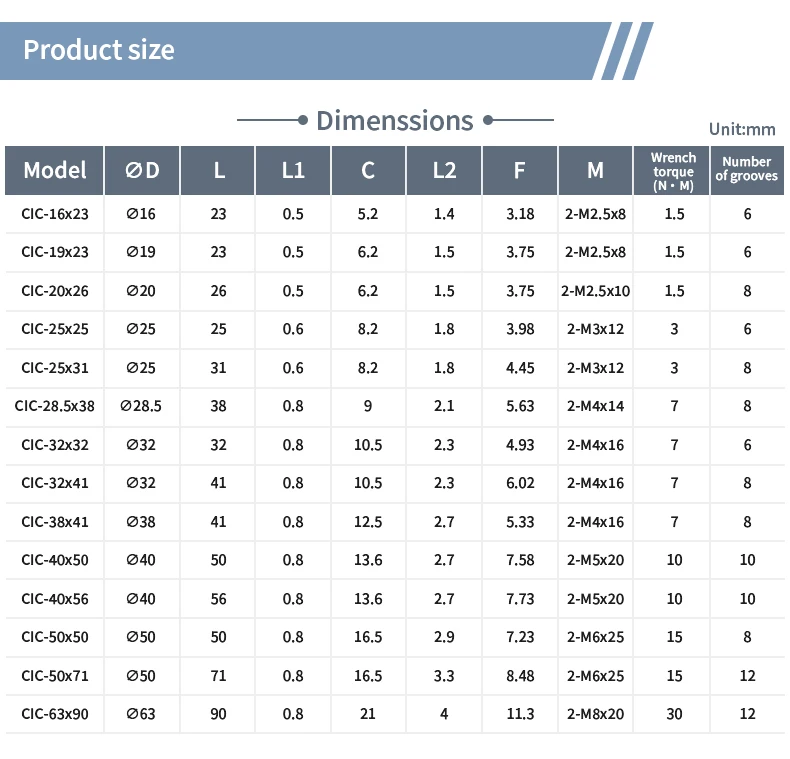Click the '∅19' diameter cell
The height and width of the screenshot is (759, 790).
pyautogui.click(x=141, y=252)
